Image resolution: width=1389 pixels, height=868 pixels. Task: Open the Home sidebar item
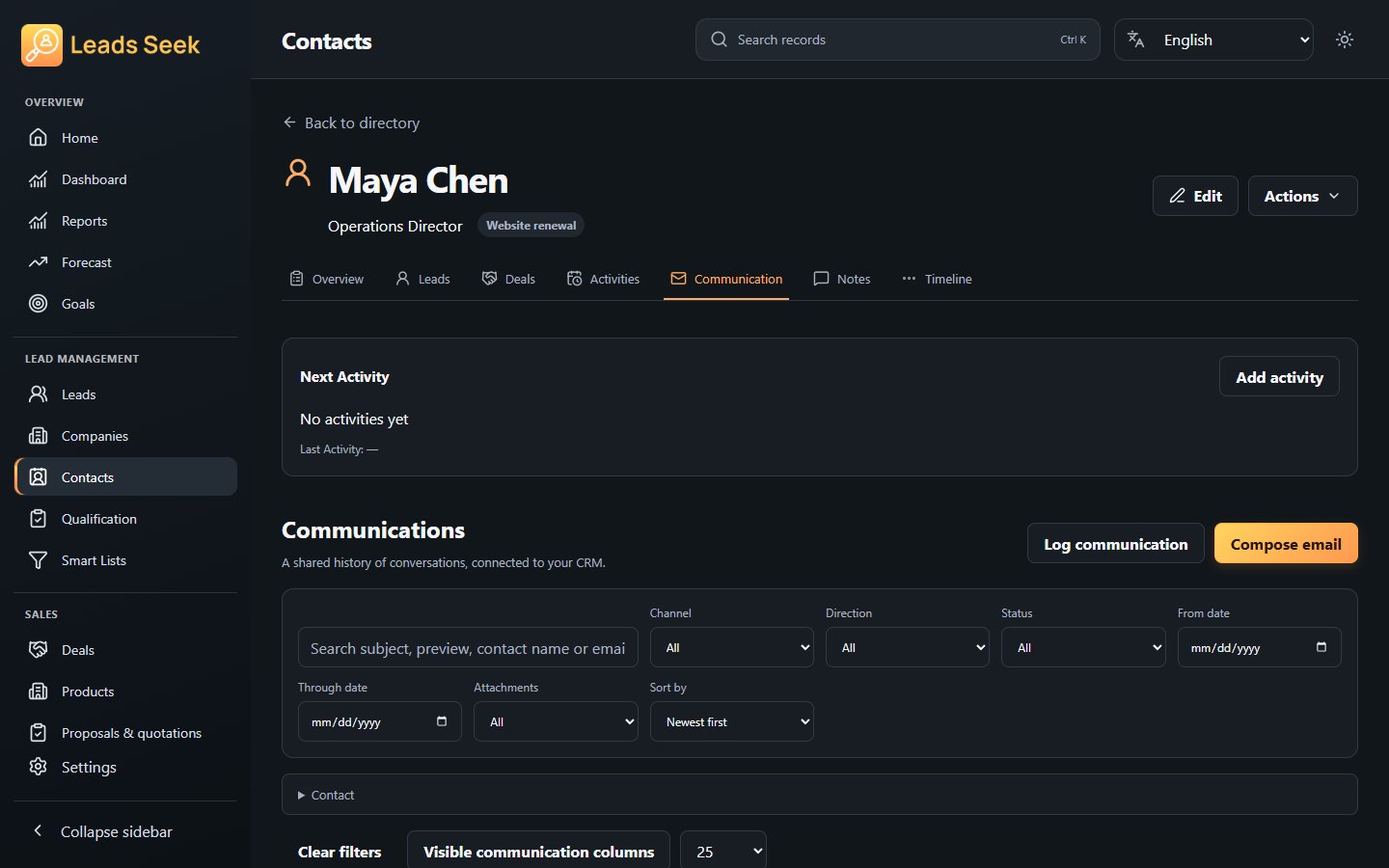125,138
